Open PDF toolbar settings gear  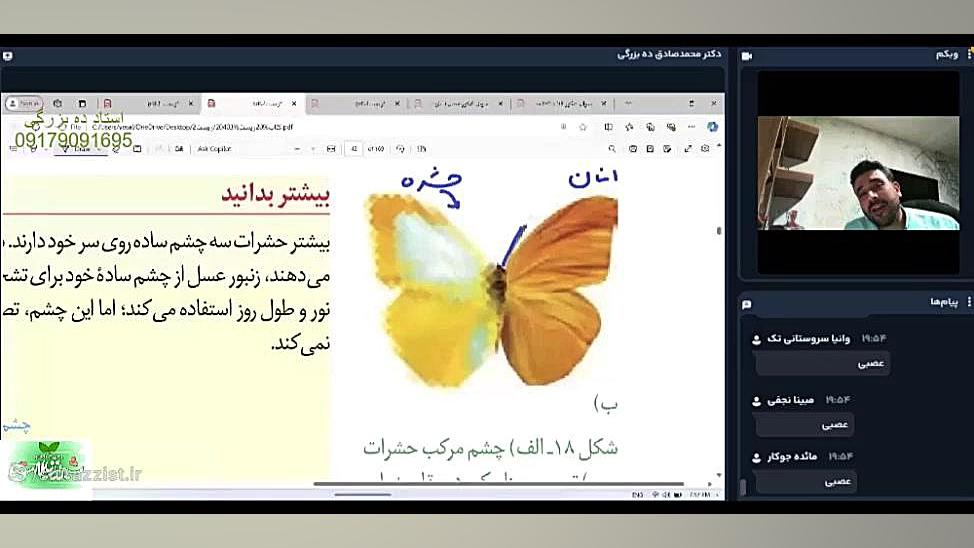(x=705, y=149)
